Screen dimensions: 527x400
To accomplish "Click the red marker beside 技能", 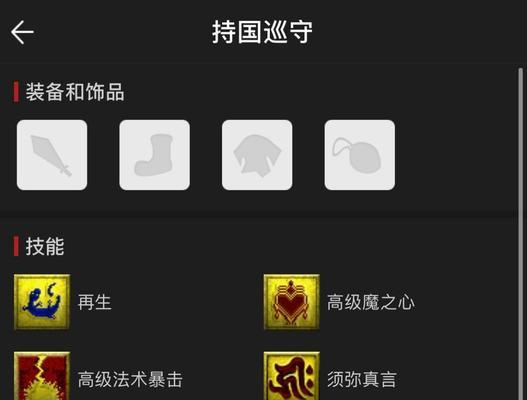I will tap(16, 246).
